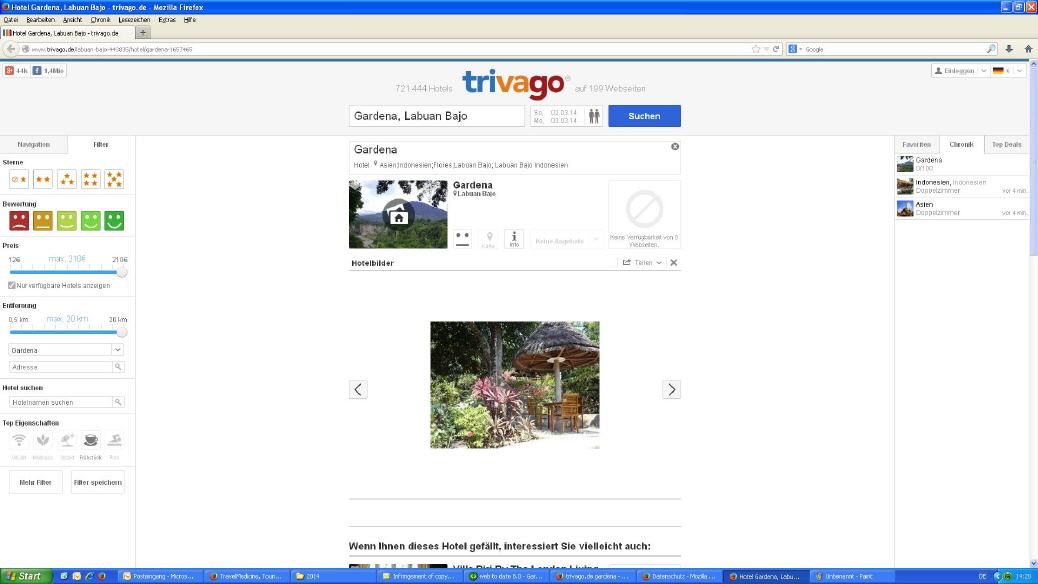The image size is (1038, 584).
Task: Open the Chronik menu in Firefox menu bar
Action: click(101, 20)
